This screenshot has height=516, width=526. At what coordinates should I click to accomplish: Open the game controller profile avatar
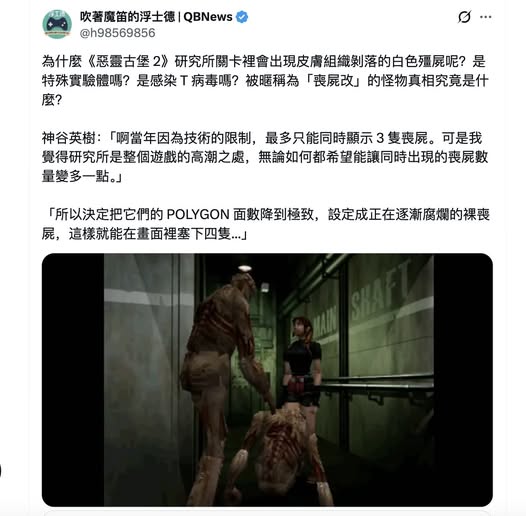[x=57, y=24]
